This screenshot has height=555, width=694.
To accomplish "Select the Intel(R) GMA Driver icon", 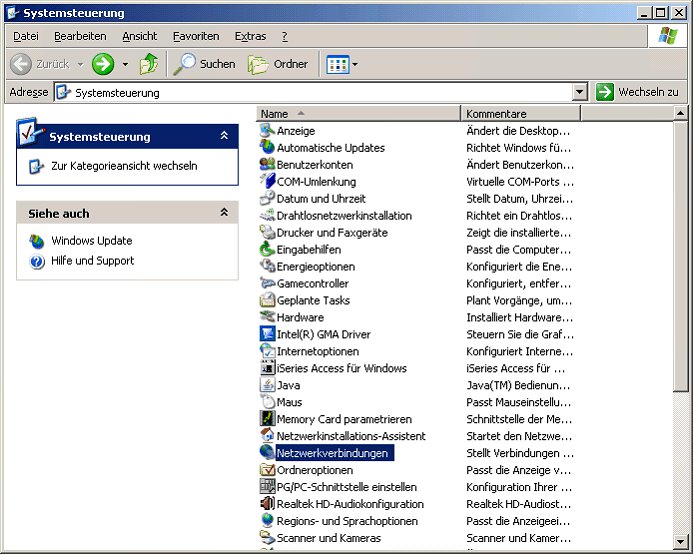I will (267, 334).
